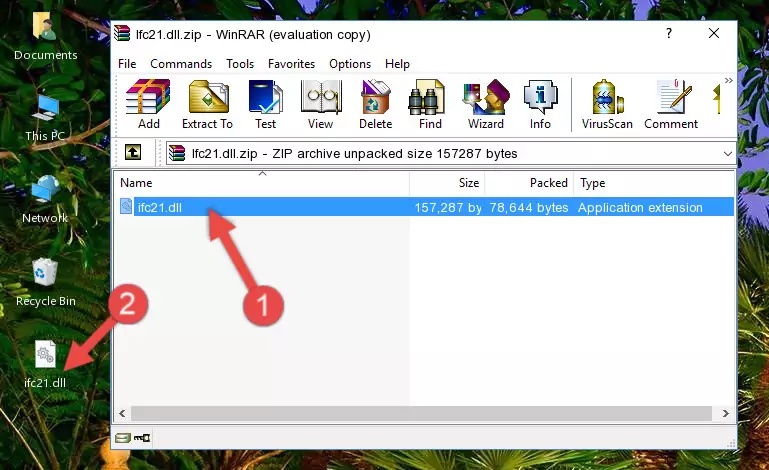Click the WinRAR title bar icon
The width and height of the screenshot is (769, 470).
tap(122, 33)
